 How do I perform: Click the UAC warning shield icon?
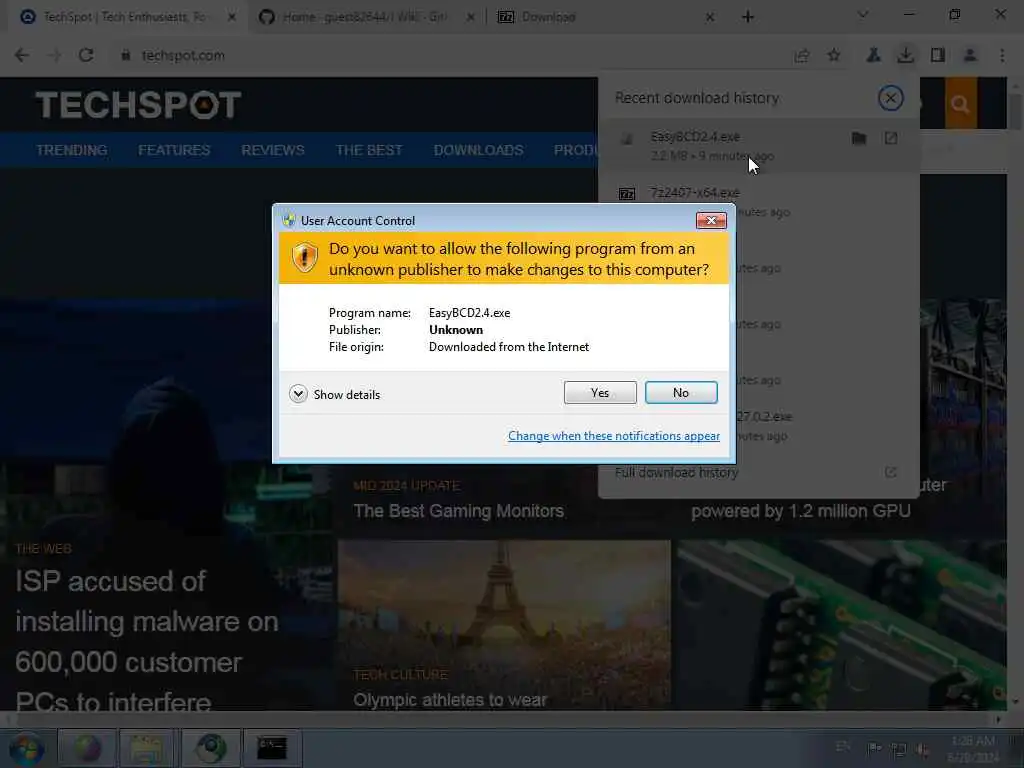coord(304,257)
